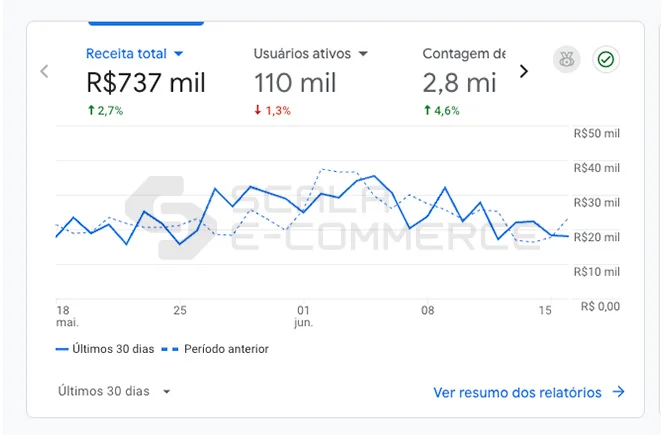Click the 01 jun. date on chart axis
Screen dimensions: 664x435
point(304,316)
